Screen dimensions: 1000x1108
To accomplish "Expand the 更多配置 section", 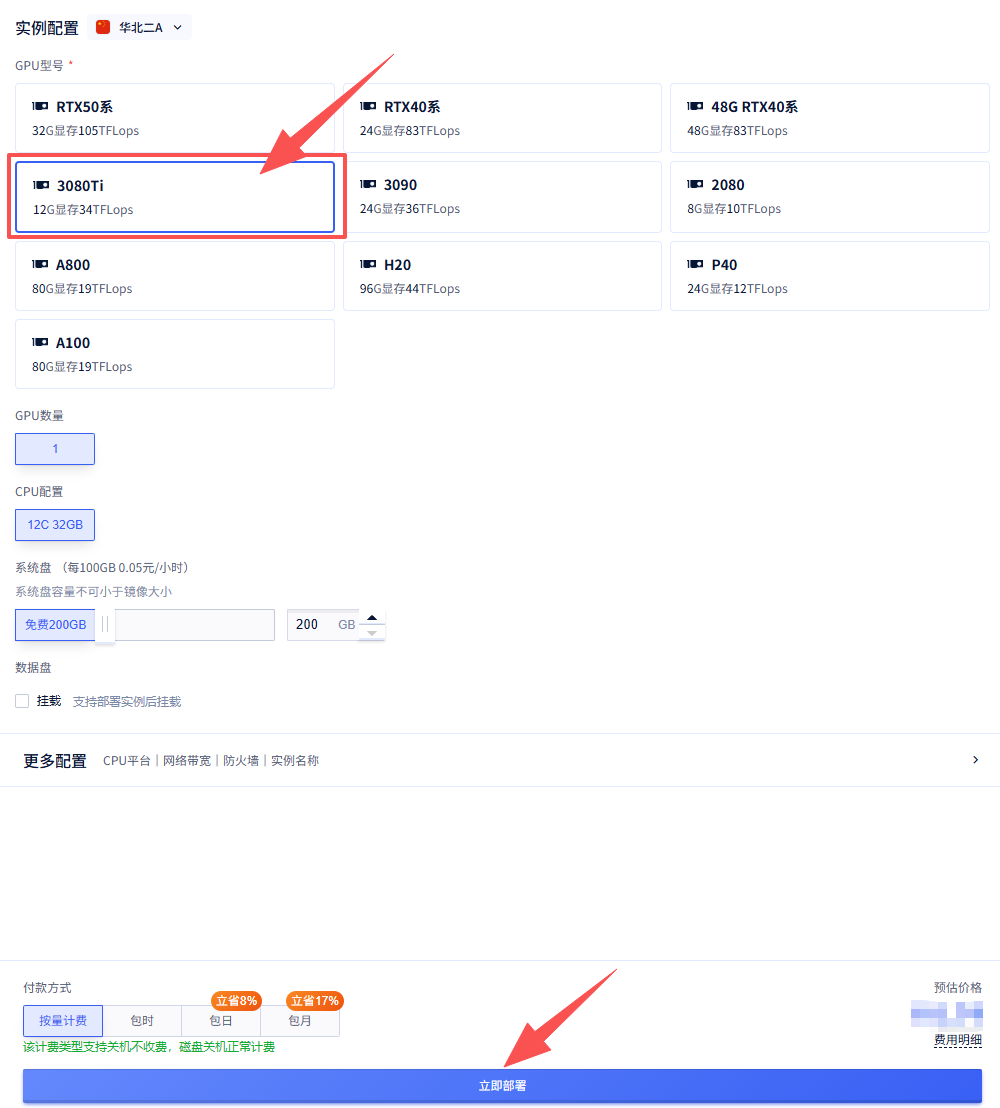I will [x=975, y=760].
